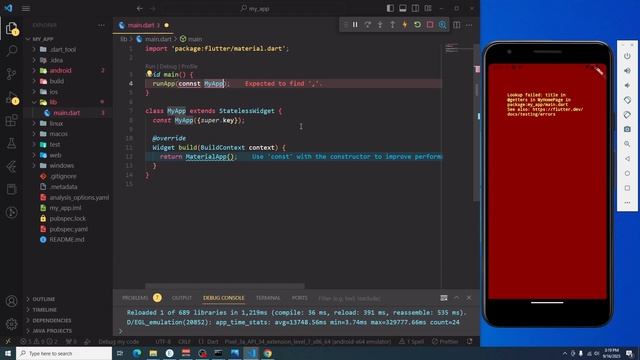Click the emulator power button
The height and width of the screenshot is (360, 640).
tap(627, 56)
